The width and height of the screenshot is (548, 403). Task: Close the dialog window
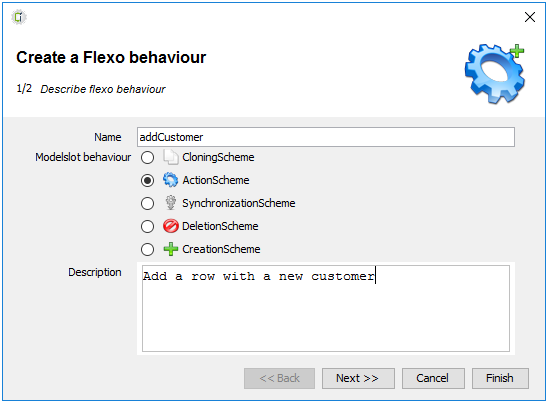click(x=530, y=17)
